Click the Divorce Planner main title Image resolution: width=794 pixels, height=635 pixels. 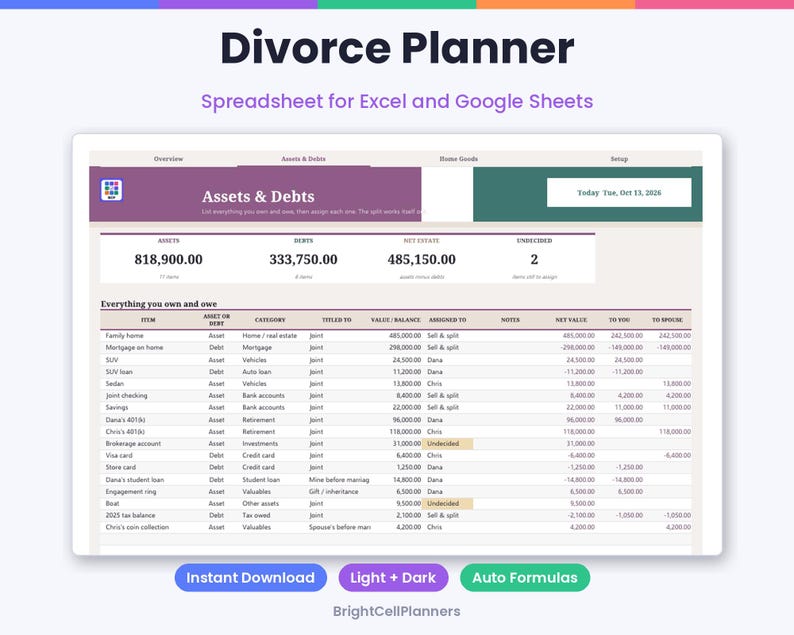pos(397,48)
